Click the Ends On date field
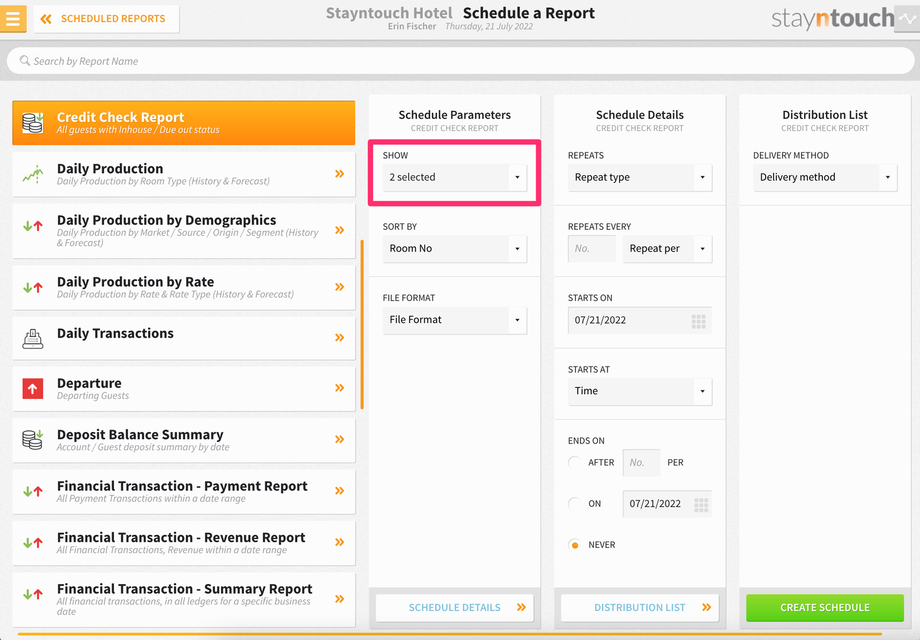 tap(667, 503)
